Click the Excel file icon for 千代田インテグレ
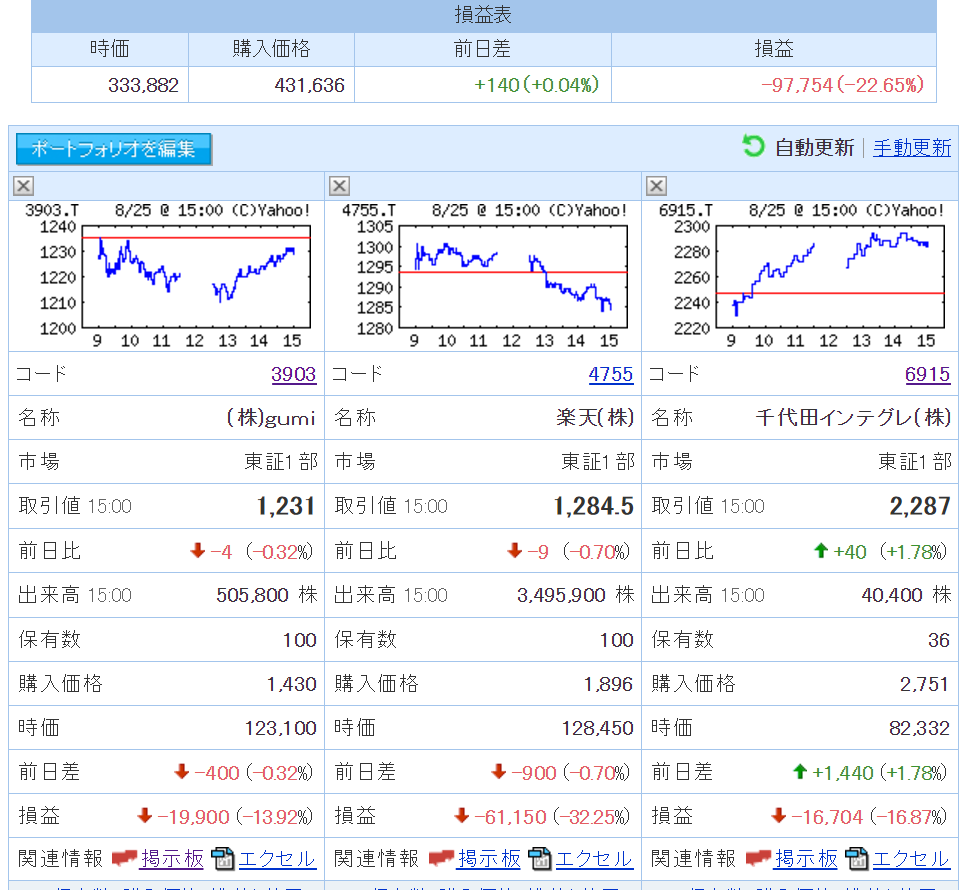962x890 pixels. pos(856,859)
